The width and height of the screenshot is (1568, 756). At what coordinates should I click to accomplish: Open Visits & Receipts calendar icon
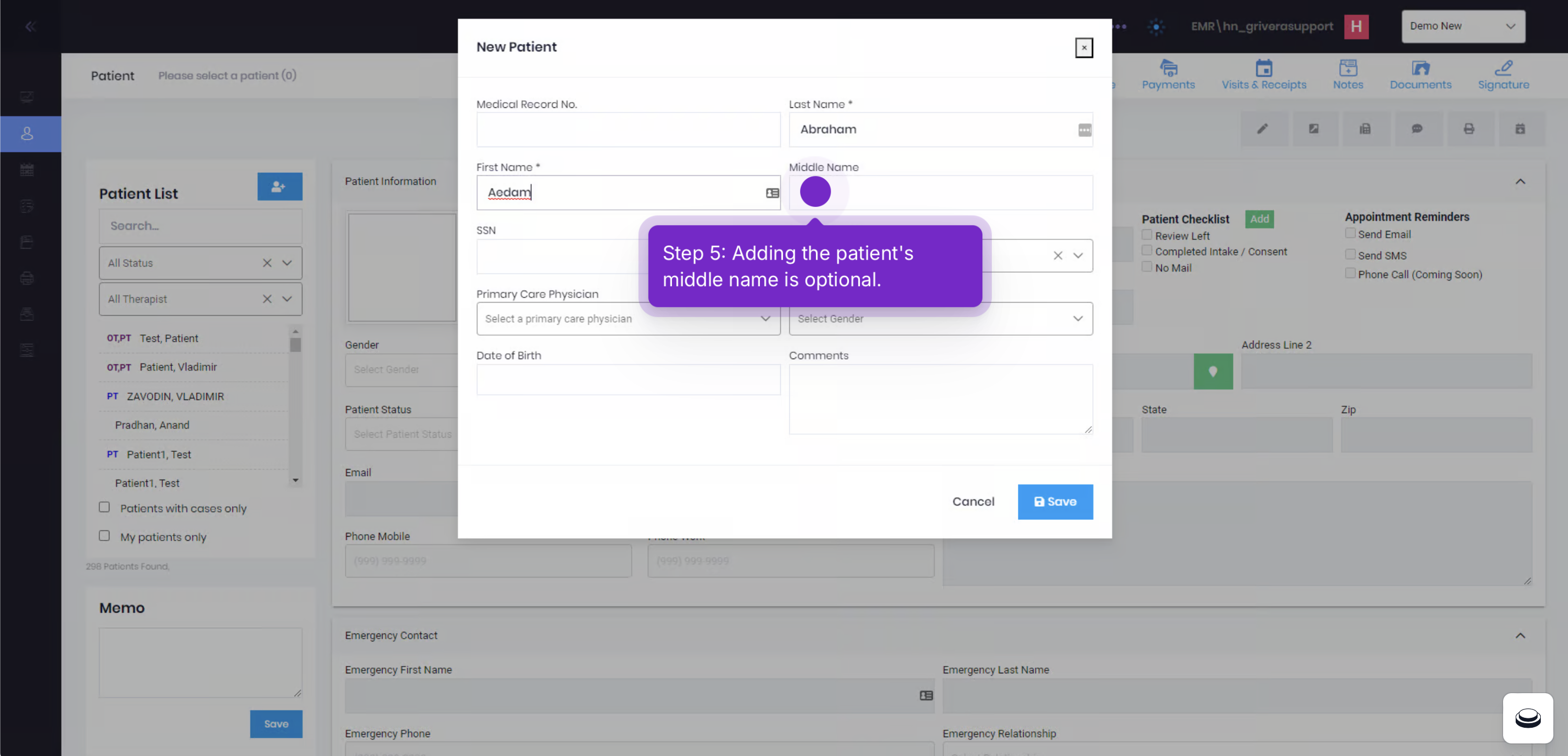coord(1263,68)
